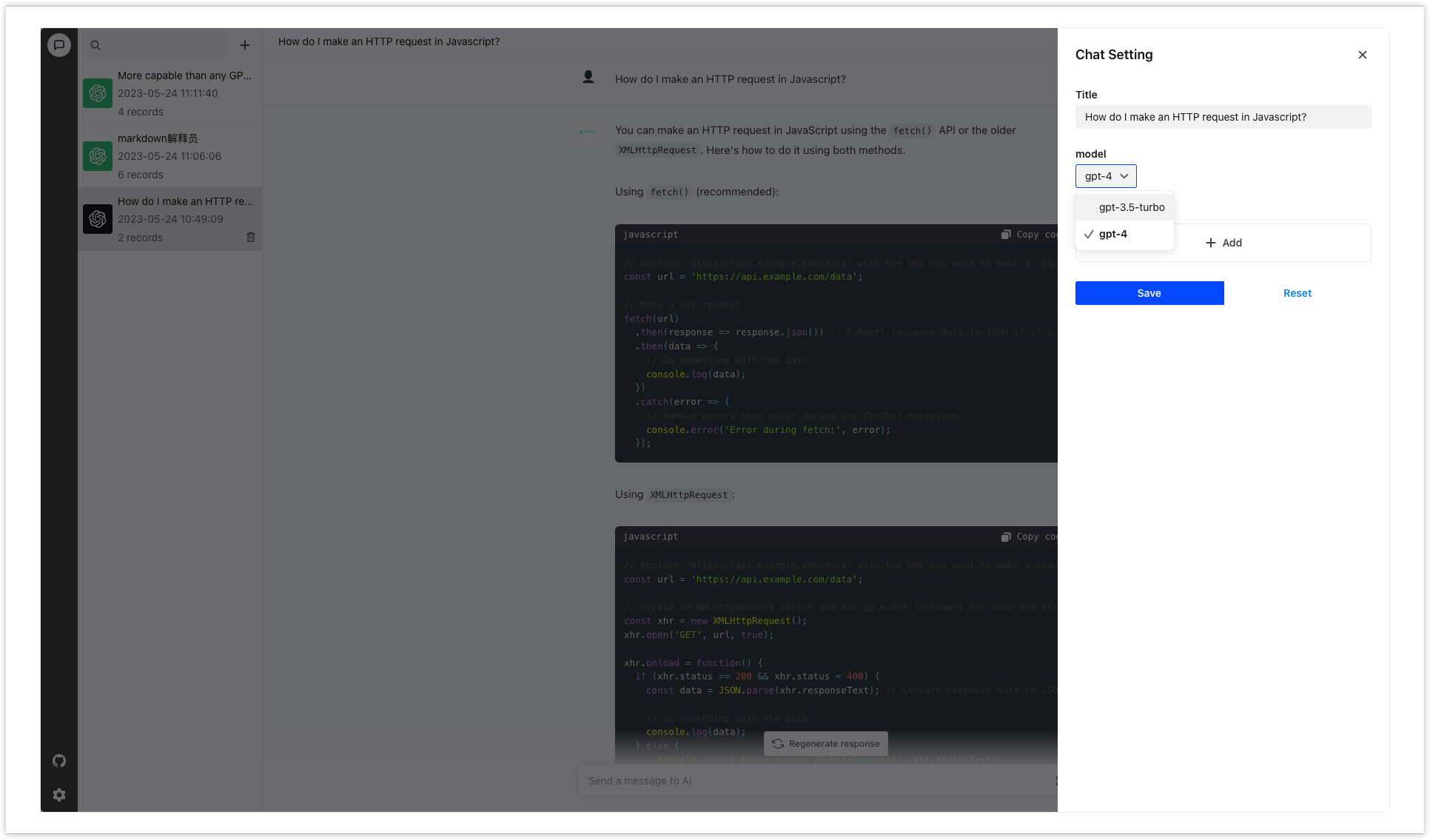1430x840 pixels.
Task: Click the Regenerate response button
Action: click(826, 744)
